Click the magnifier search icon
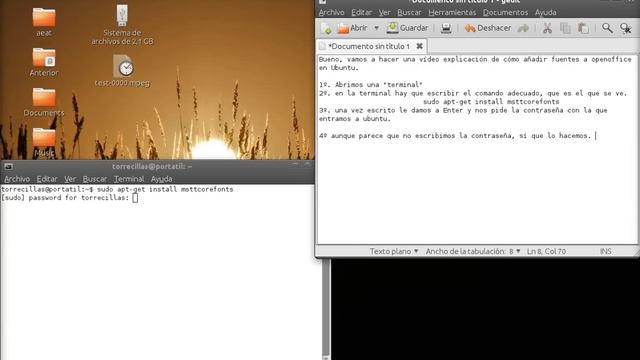The width and height of the screenshot is (640, 360). (607, 28)
